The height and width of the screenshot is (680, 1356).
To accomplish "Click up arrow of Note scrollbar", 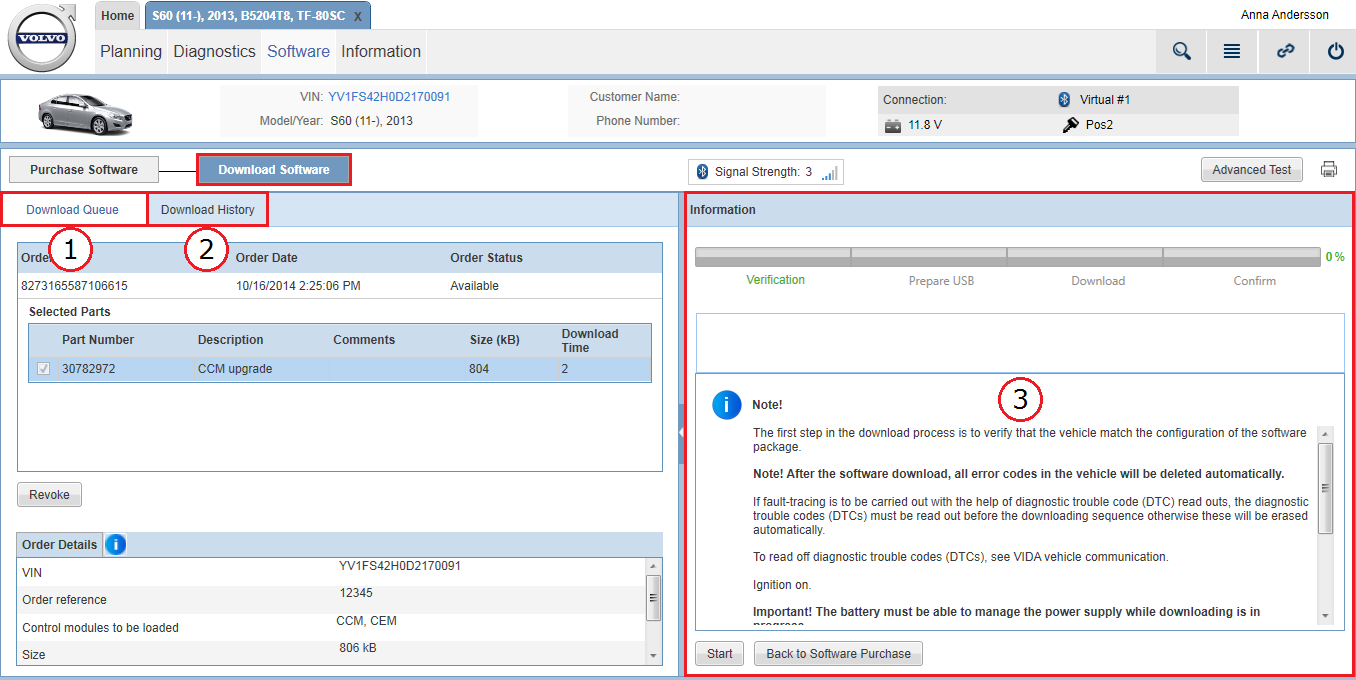I will coord(1325,434).
